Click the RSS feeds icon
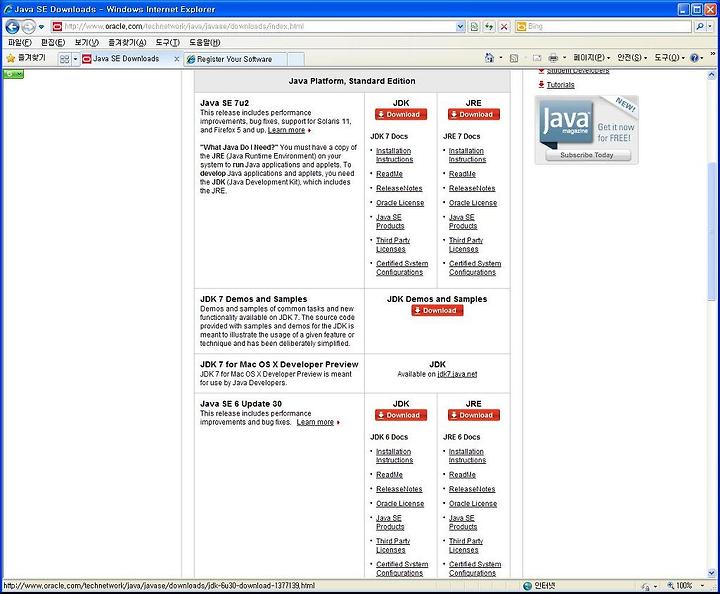The width and height of the screenshot is (720, 594). (514, 58)
